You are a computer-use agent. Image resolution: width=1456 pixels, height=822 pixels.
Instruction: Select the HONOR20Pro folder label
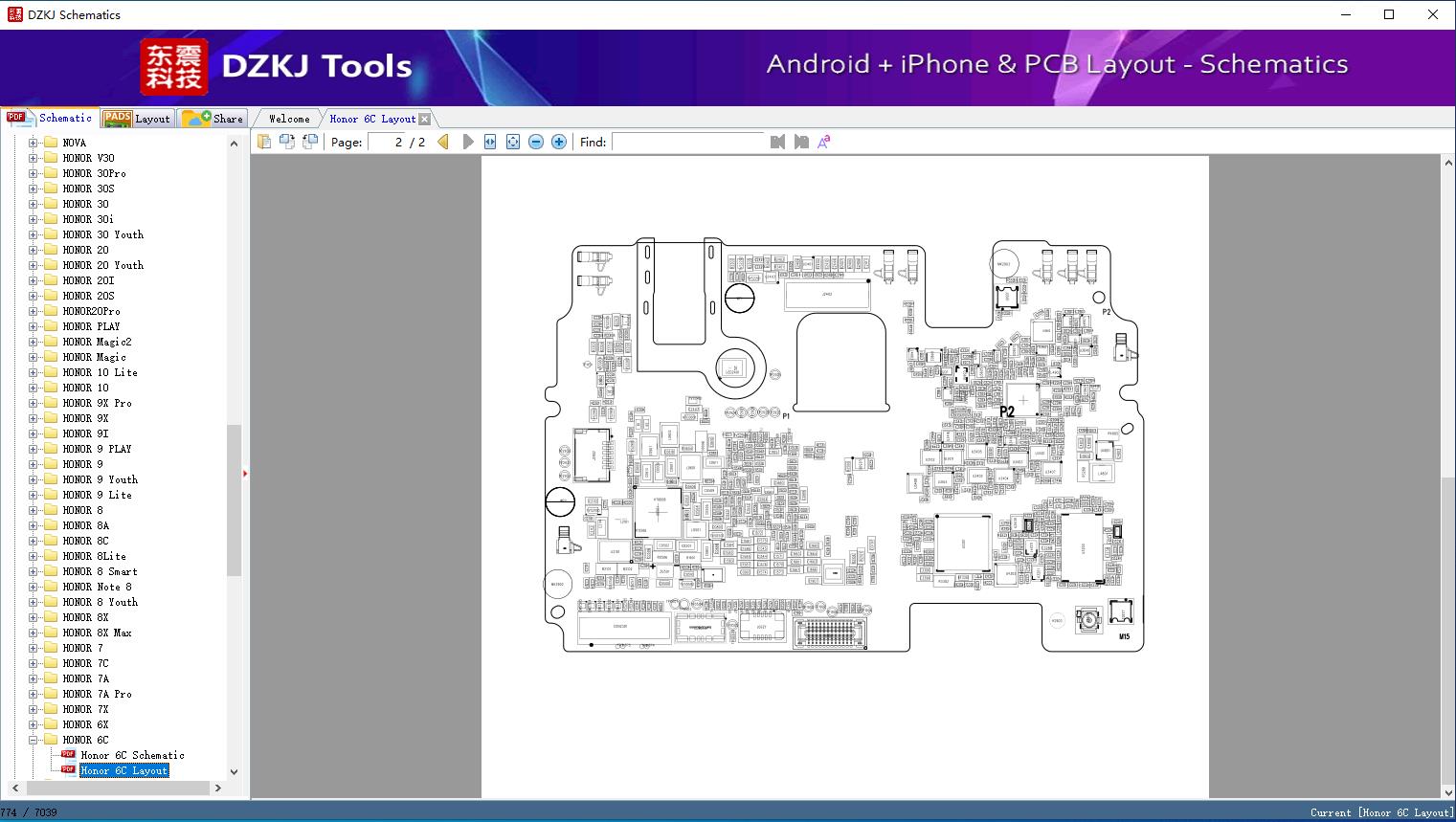click(x=92, y=311)
